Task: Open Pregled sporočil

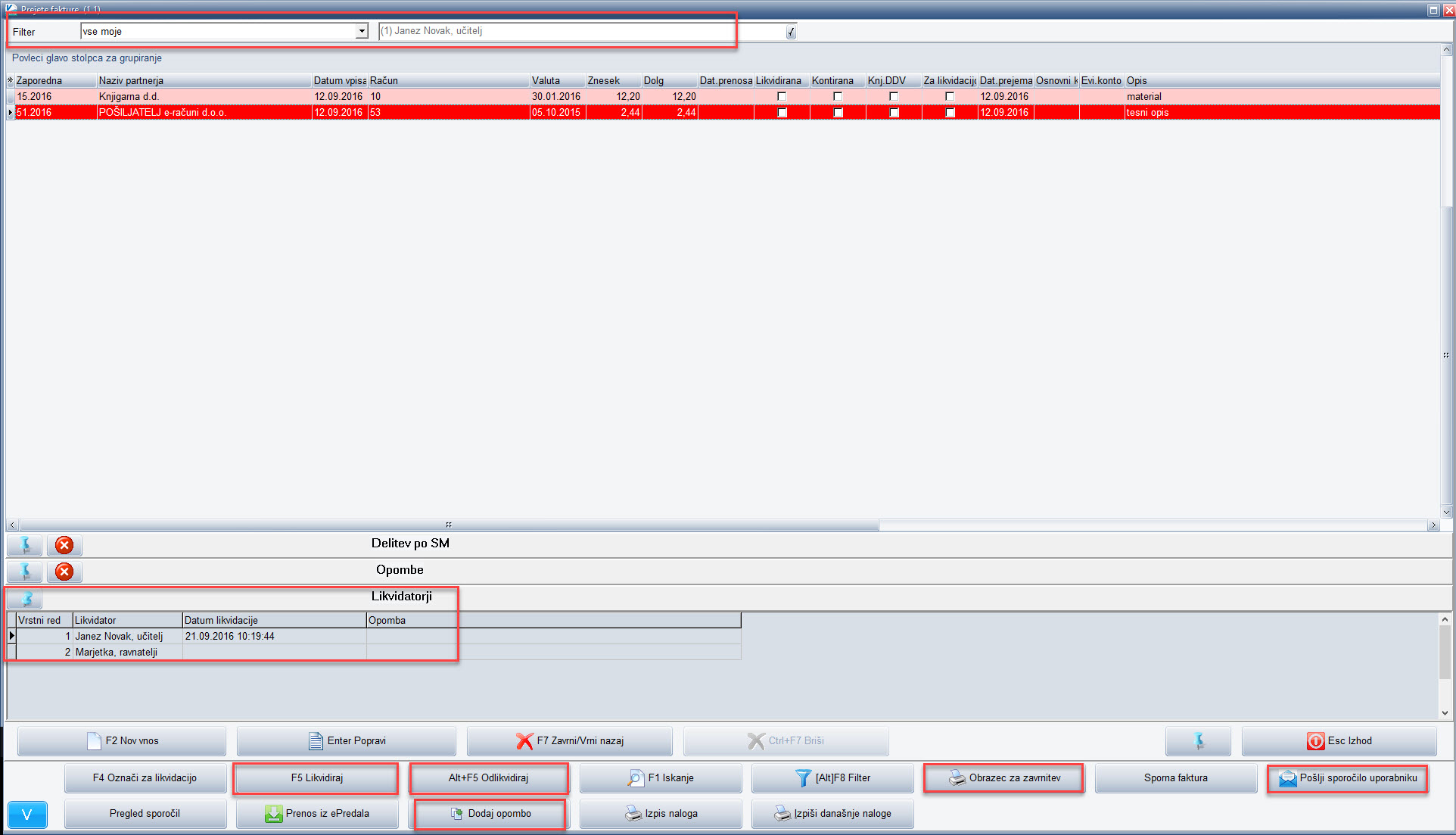Action: tap(145, 814)
